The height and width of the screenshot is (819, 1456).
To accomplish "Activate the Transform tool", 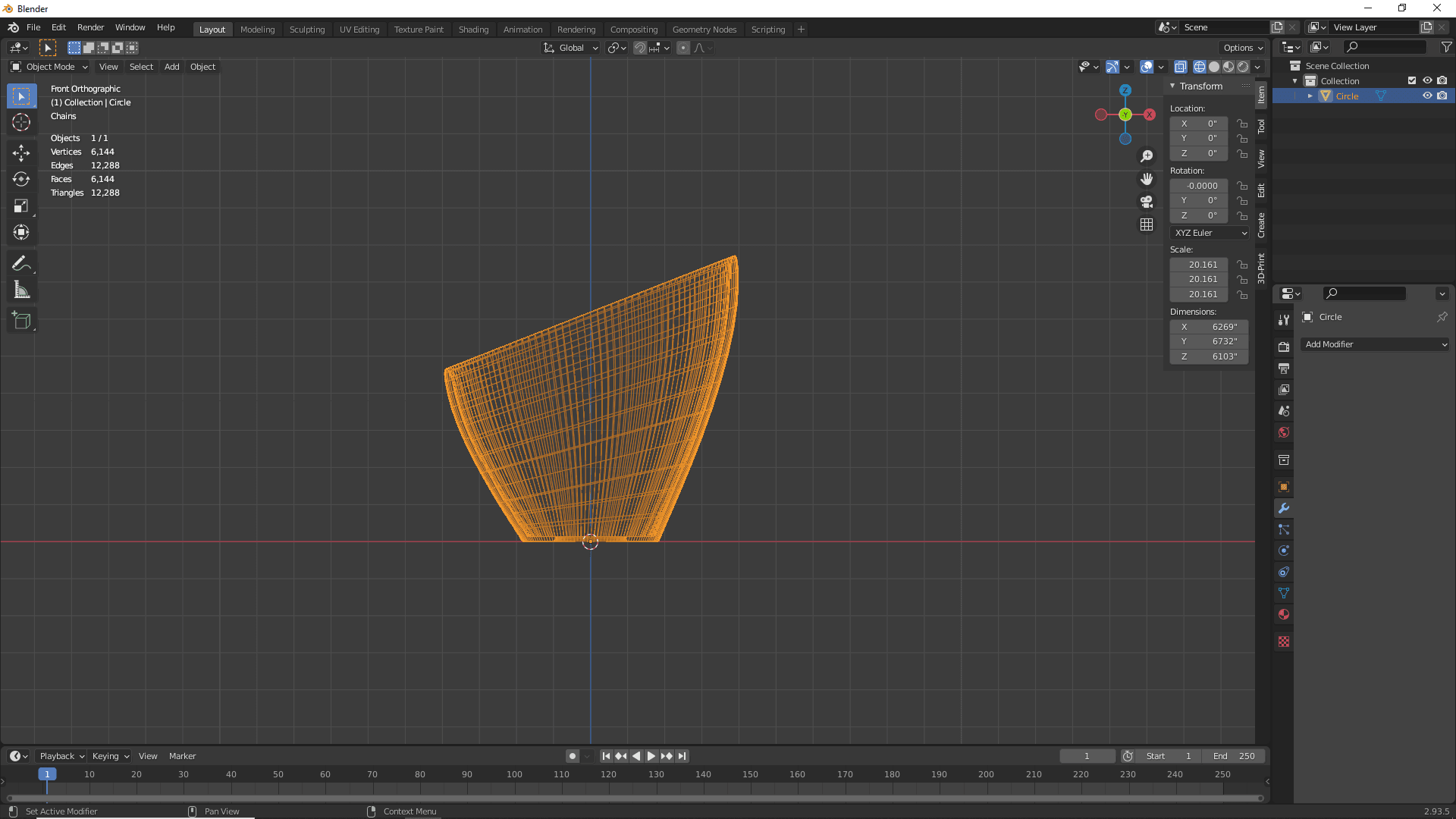I will [21, 233].
